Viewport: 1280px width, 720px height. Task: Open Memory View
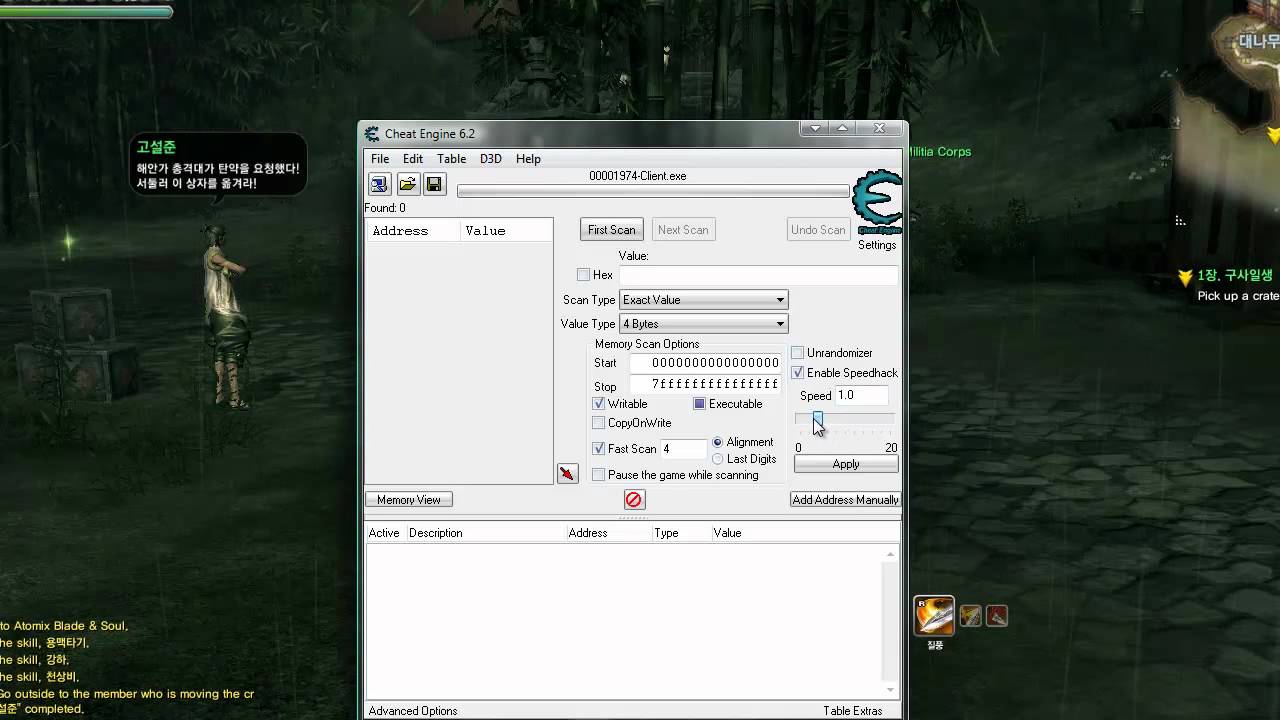[409, 500]
